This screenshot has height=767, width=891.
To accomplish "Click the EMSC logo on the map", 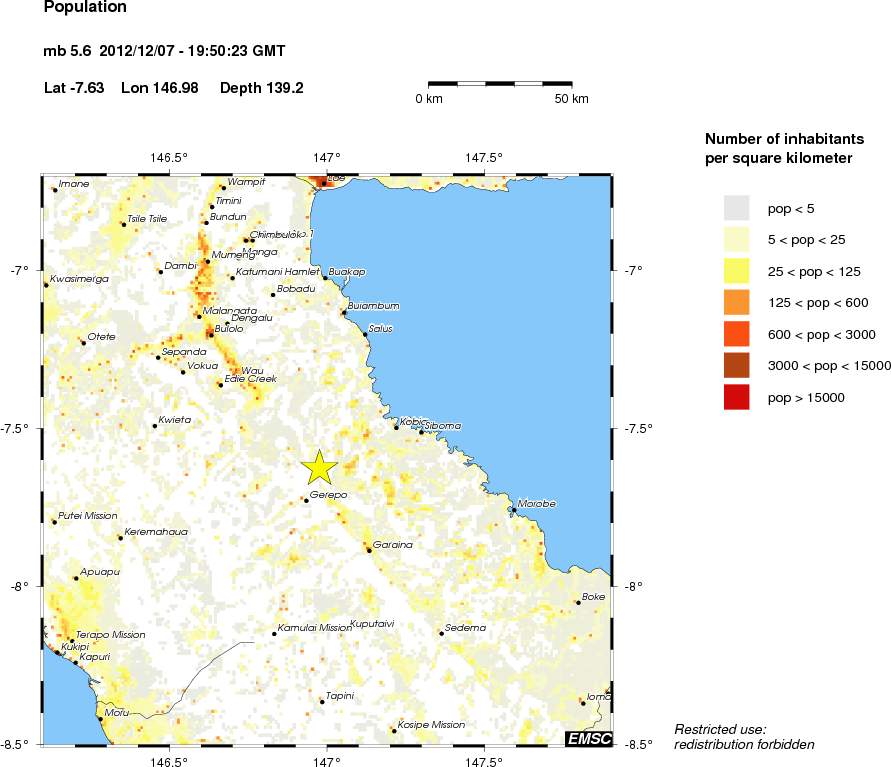I will pyautogui.click(x=589, y=739).
